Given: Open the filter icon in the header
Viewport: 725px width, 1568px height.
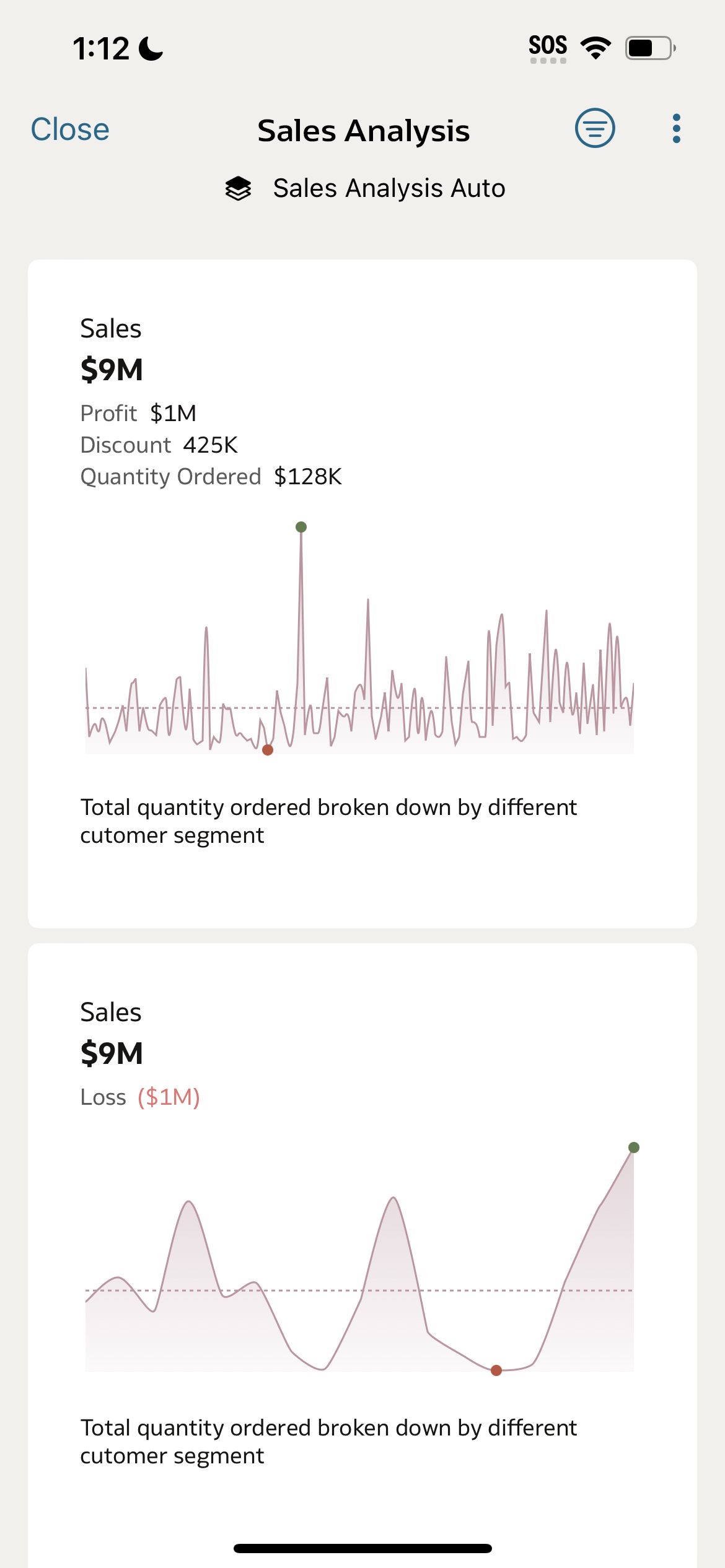Looking at the screenshot, I should click(x=594, y=128).
